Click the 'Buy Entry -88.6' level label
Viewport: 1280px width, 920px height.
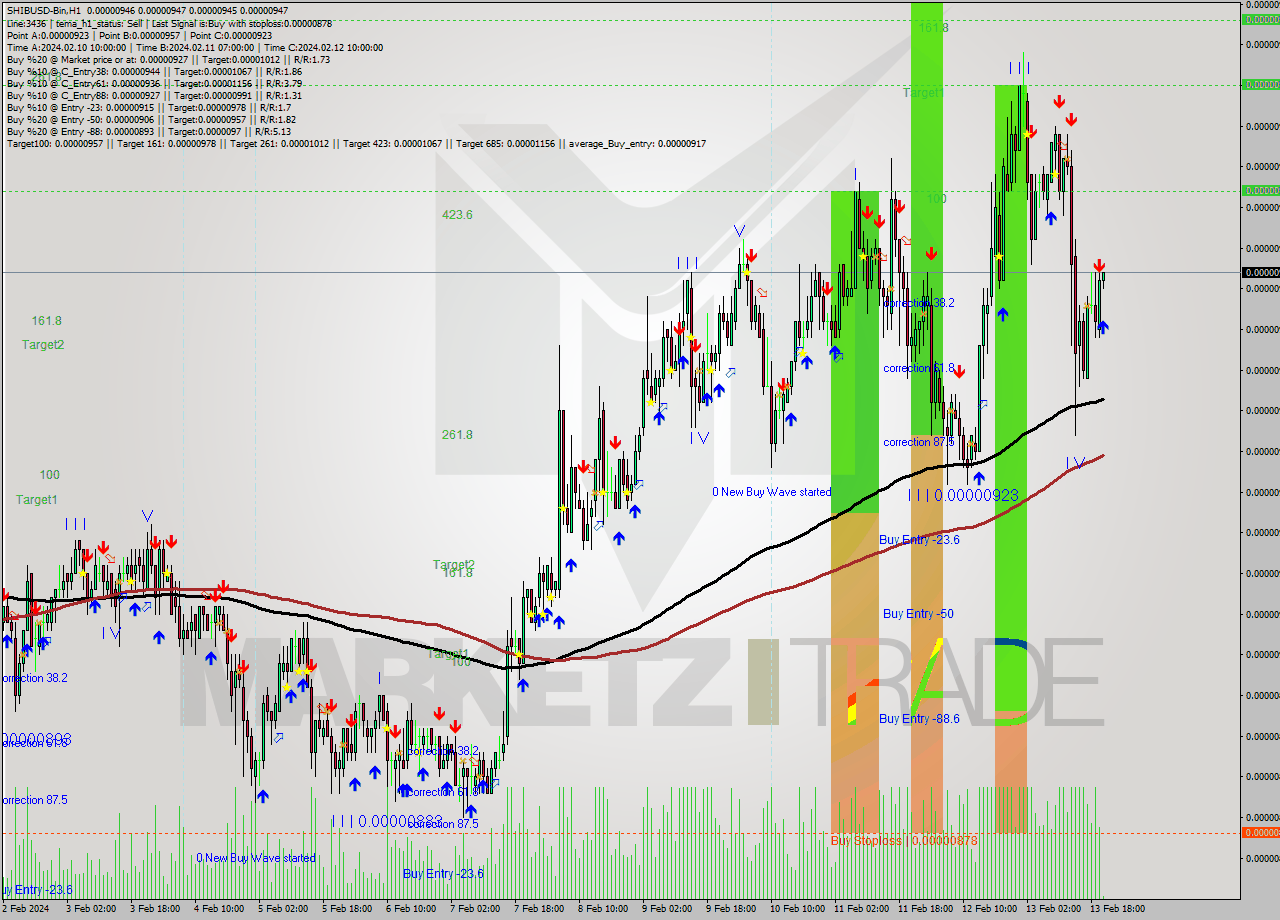click(x=921, y=718)
